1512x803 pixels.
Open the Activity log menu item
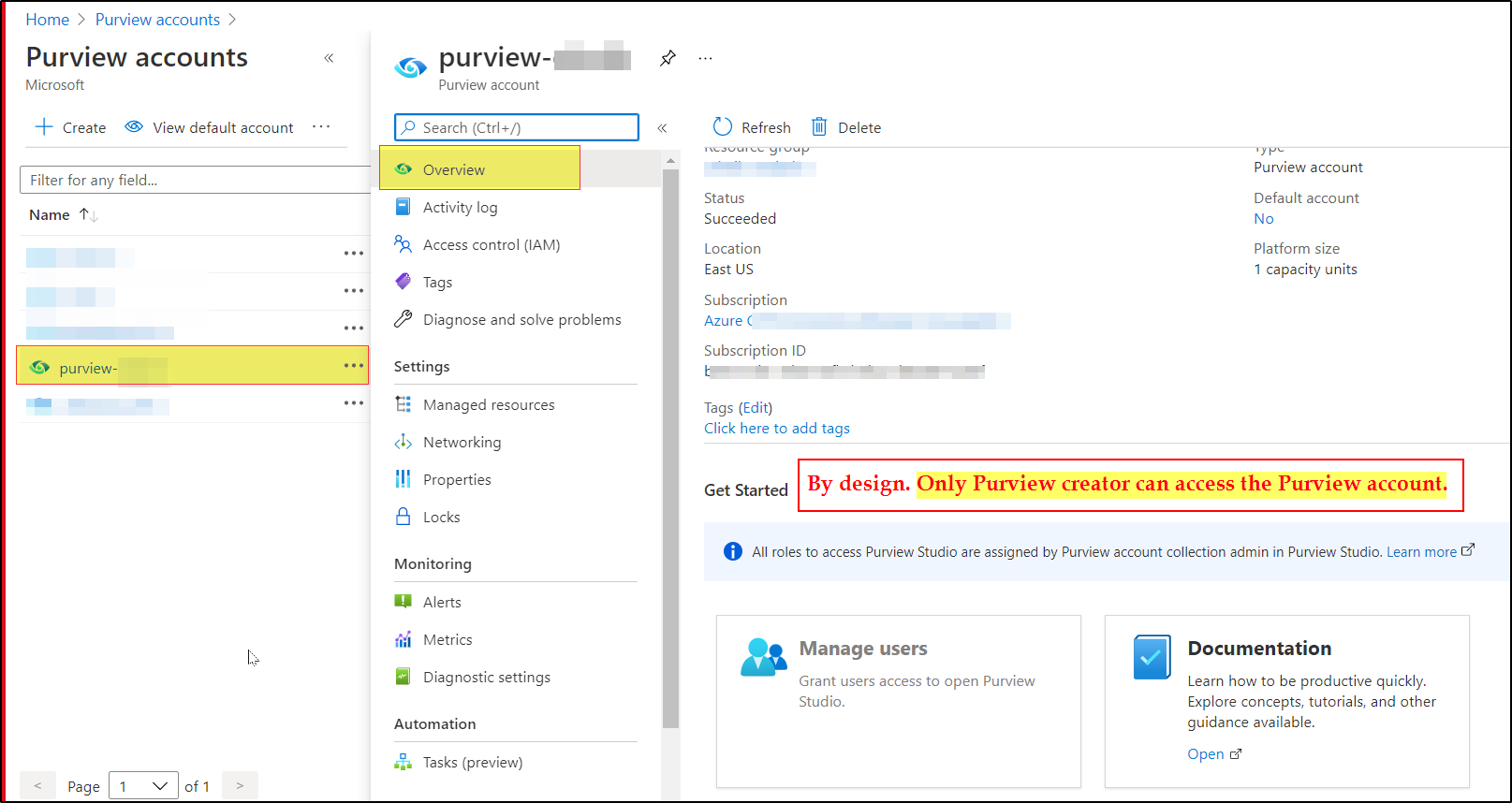pos(460,207)
